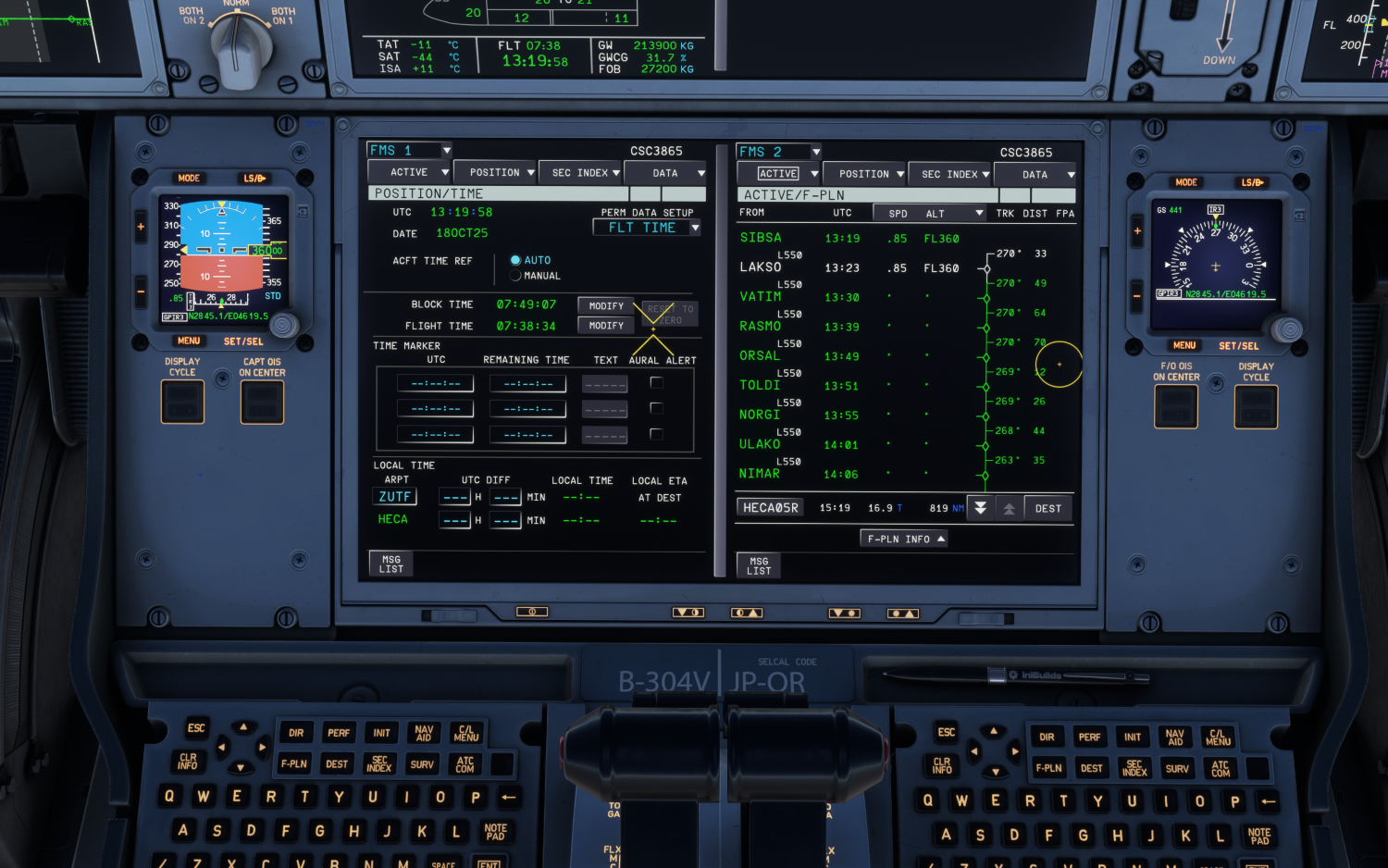Open DATA menu on FMS 1 page
The height and width of the screenshot is (868, 1388).
pos(664,173)
